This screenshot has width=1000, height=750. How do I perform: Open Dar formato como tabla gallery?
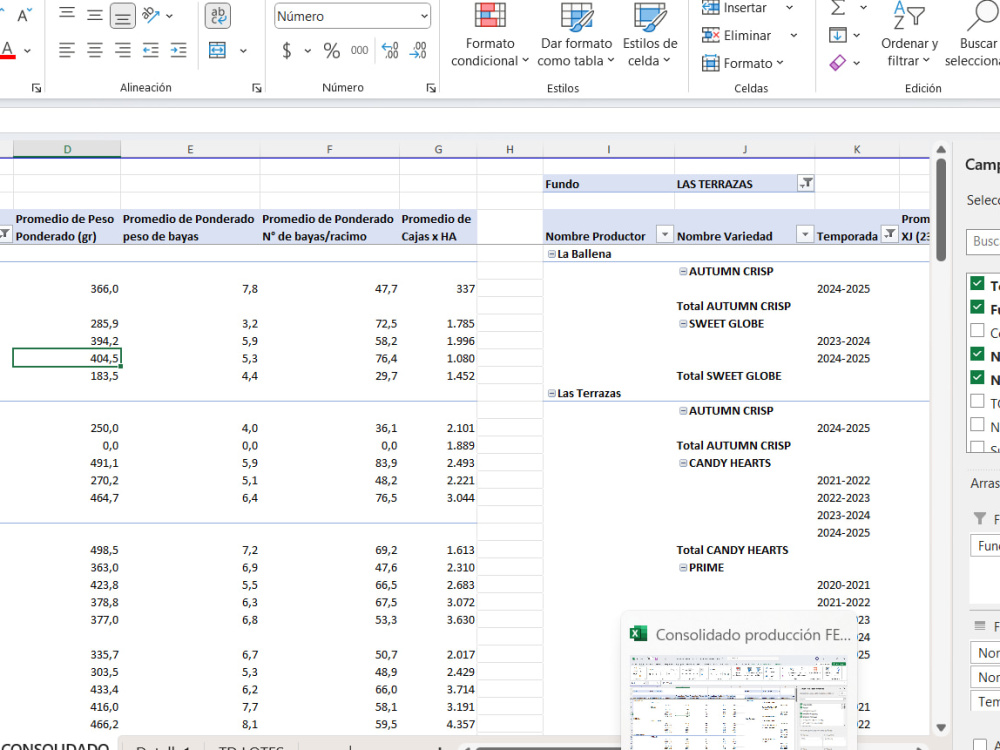[576, 34]
